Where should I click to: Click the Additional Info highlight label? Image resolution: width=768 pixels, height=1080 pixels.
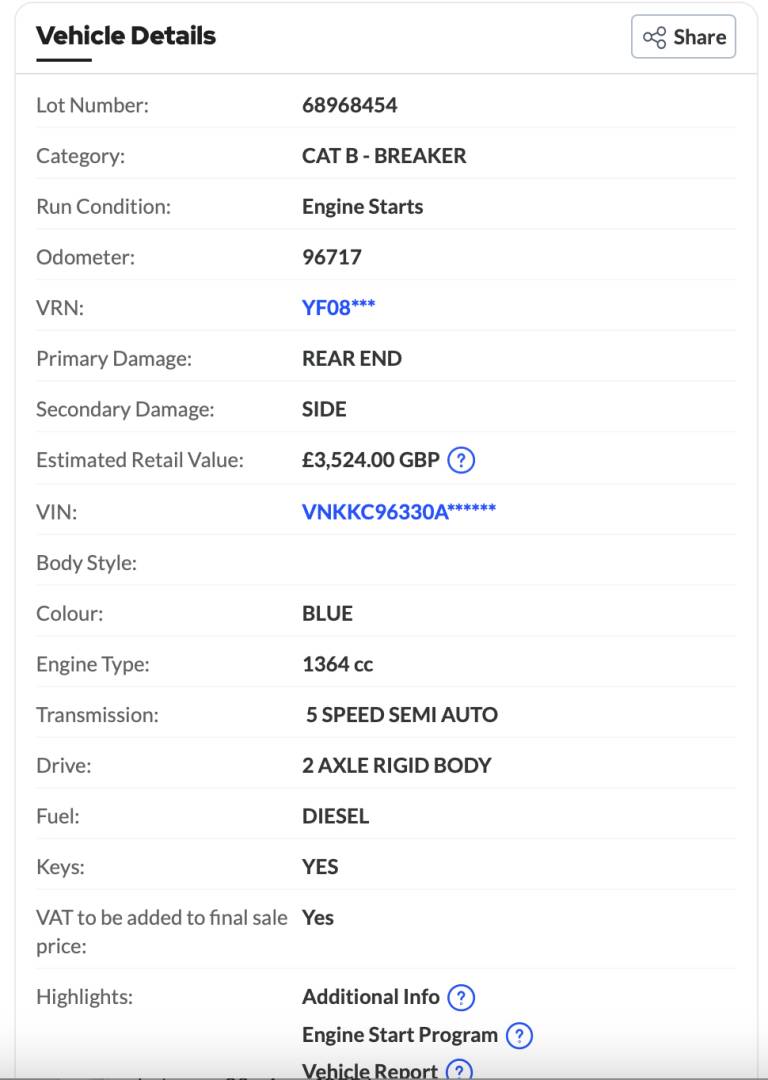point(370,997)
